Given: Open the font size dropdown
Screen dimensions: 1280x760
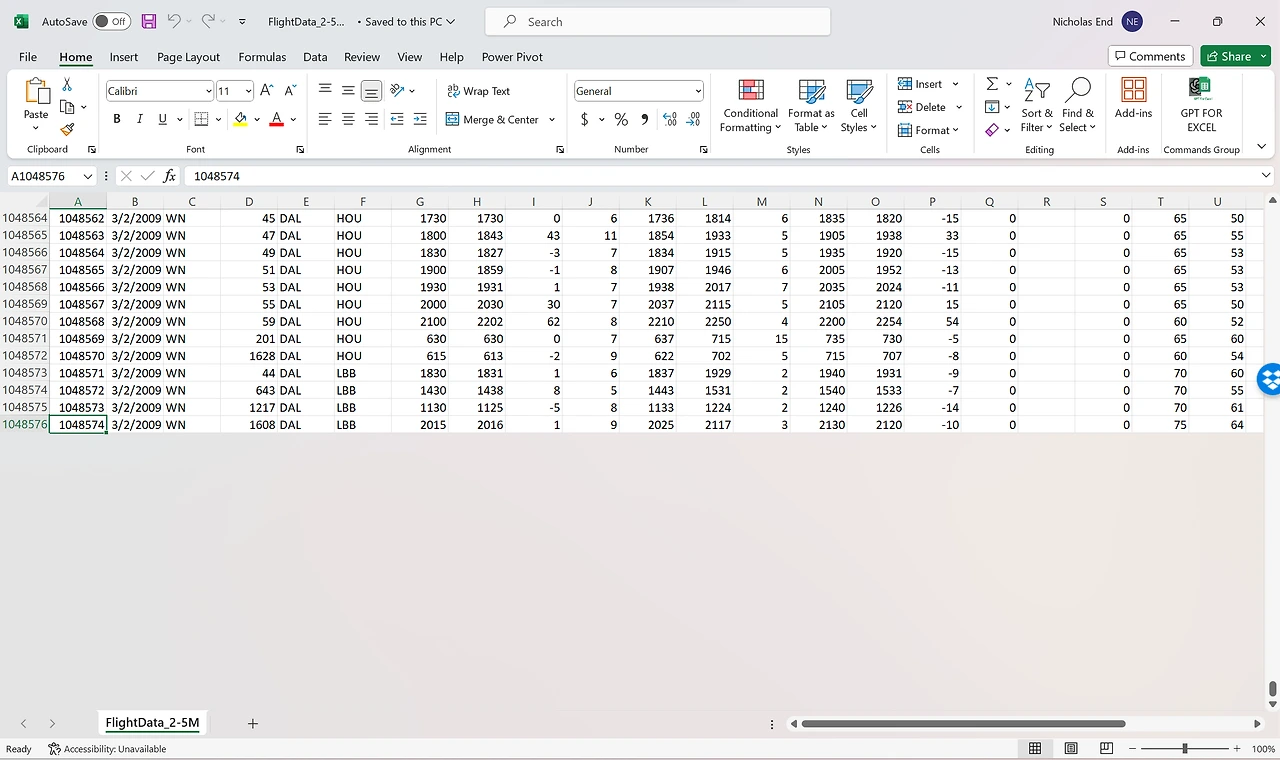Looking at the screenshot, I should [248, 91].
